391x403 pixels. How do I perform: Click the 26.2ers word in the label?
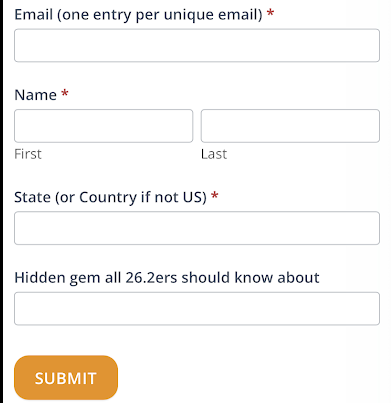151,278
